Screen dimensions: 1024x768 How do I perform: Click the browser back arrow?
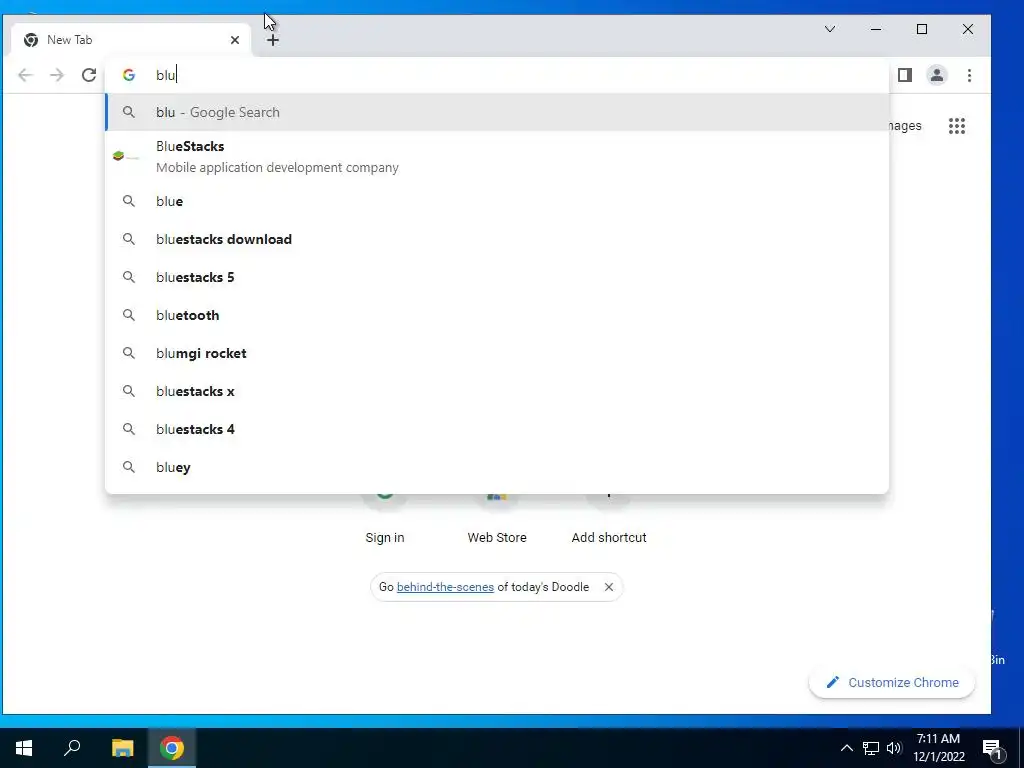point(25,75)
